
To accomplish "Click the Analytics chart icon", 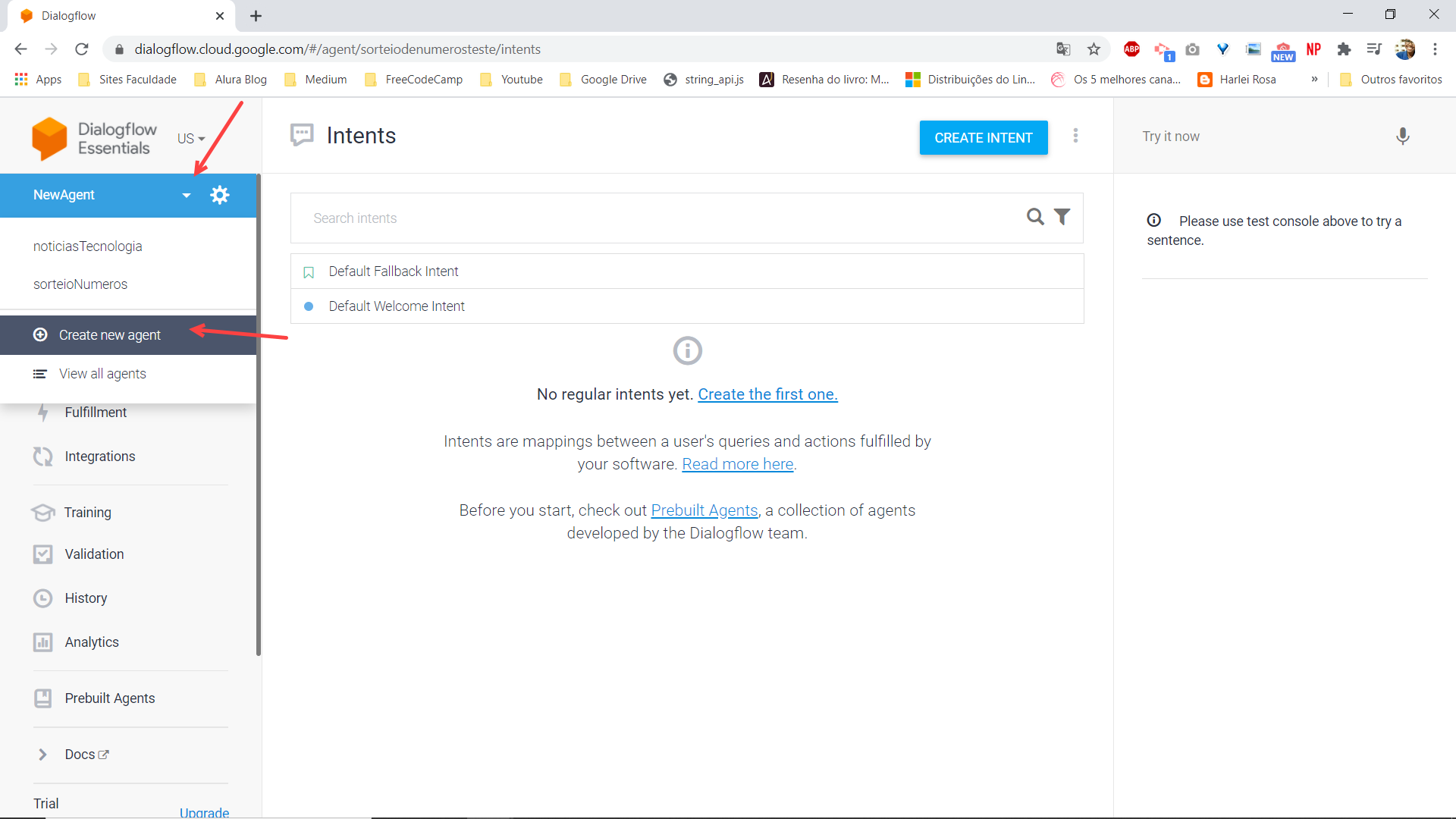I will point(43,642).
